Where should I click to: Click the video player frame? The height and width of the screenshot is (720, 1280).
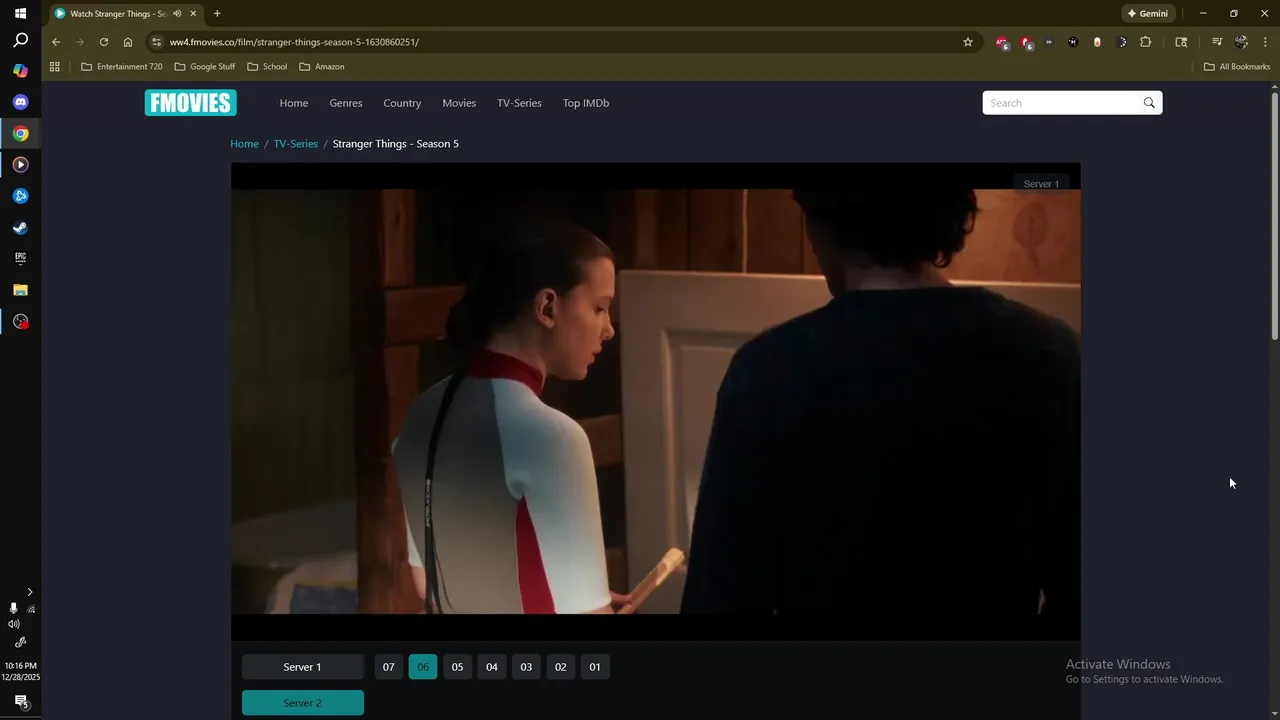click(x=655, y=401)
